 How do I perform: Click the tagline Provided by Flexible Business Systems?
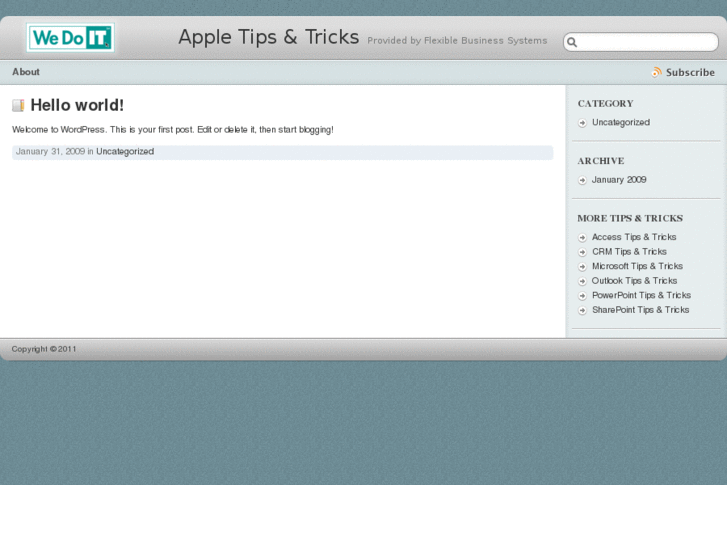click(x=457, y=41)
